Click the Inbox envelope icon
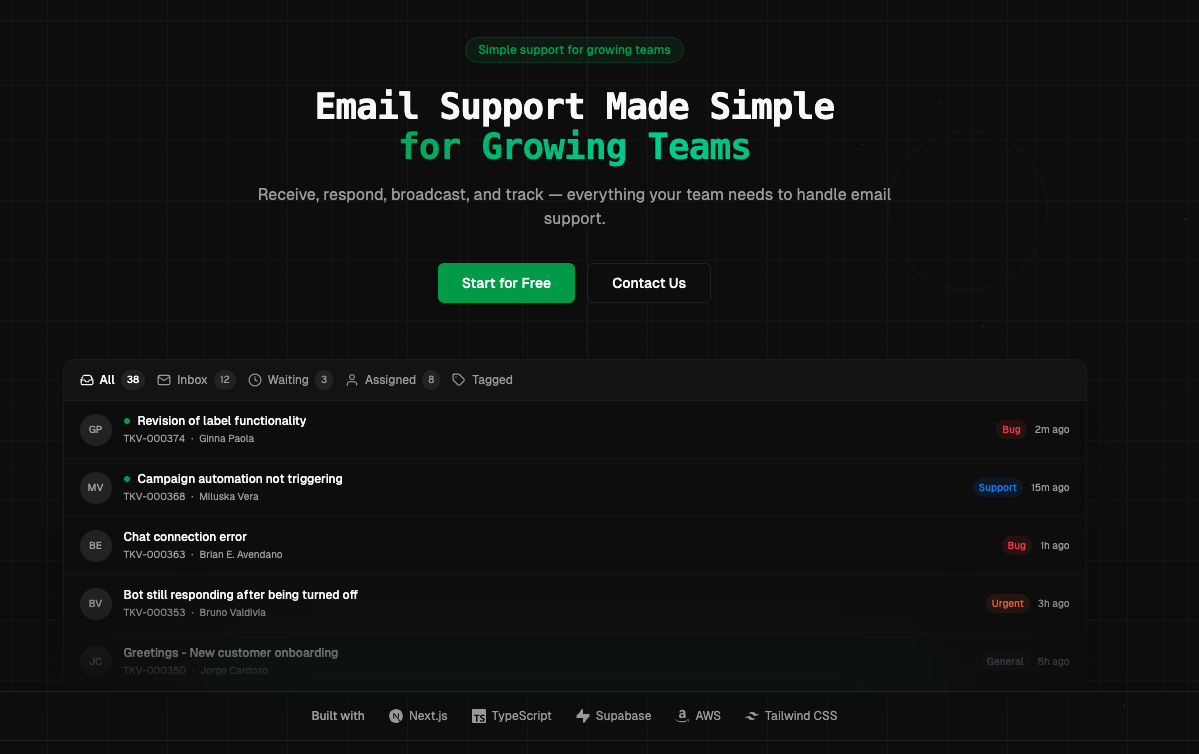The width and height of the screenshot is (1199, 754). coord(164,380)
